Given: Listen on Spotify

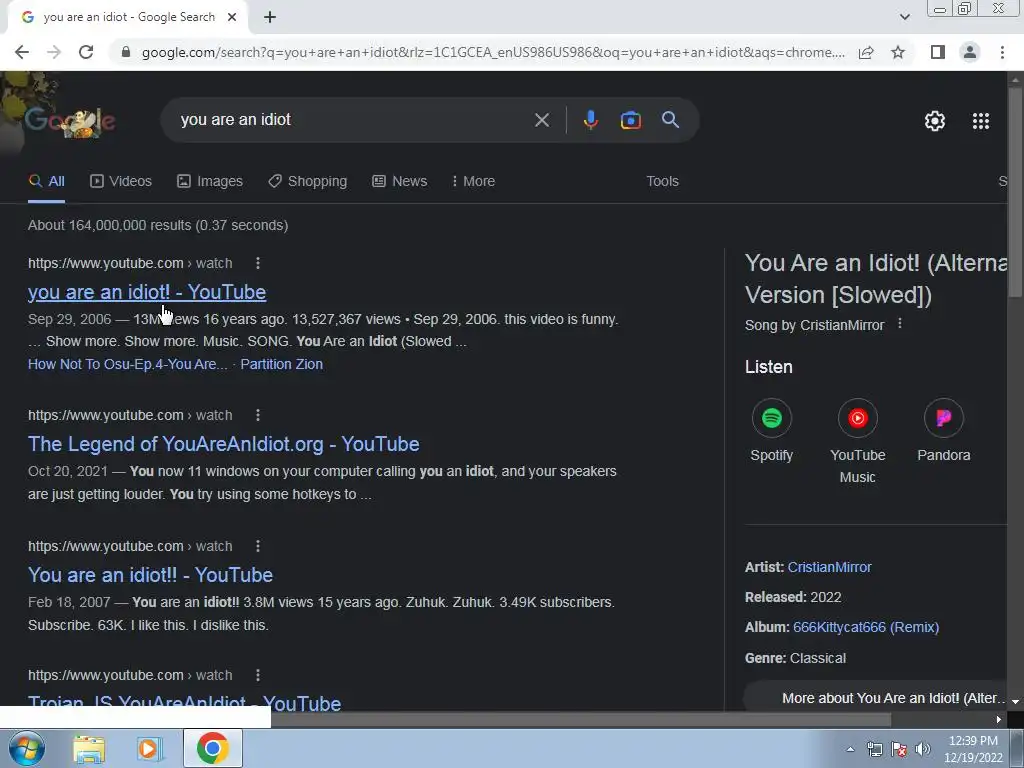Looking at the screenshot, I should 771,430.
